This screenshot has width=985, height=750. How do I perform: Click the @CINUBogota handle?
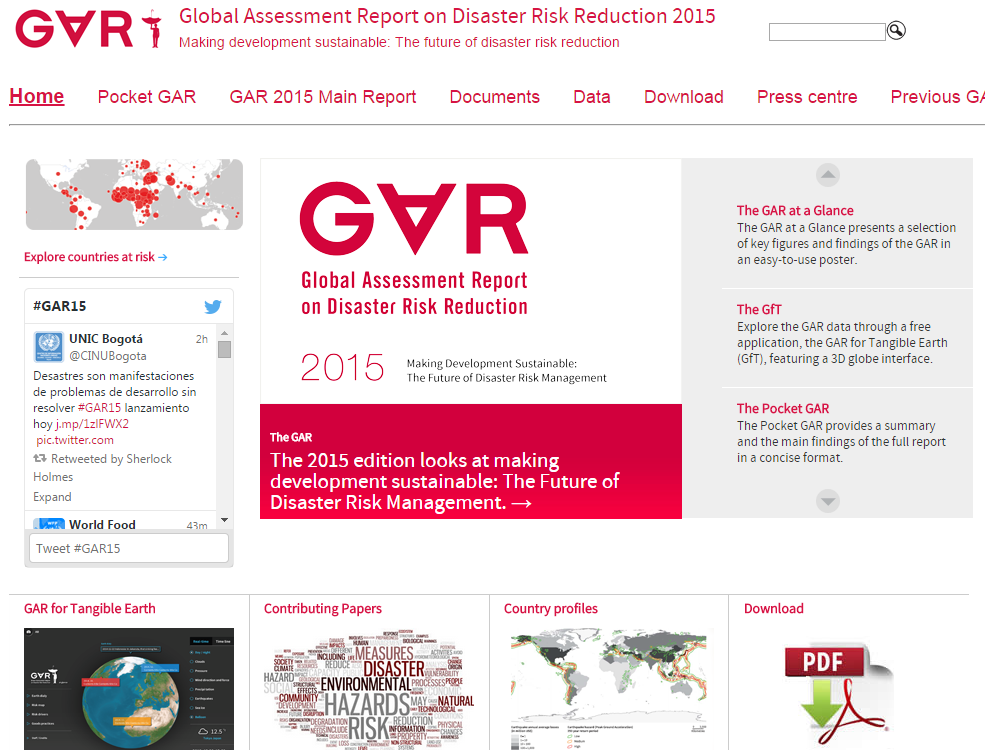(107, 356)
